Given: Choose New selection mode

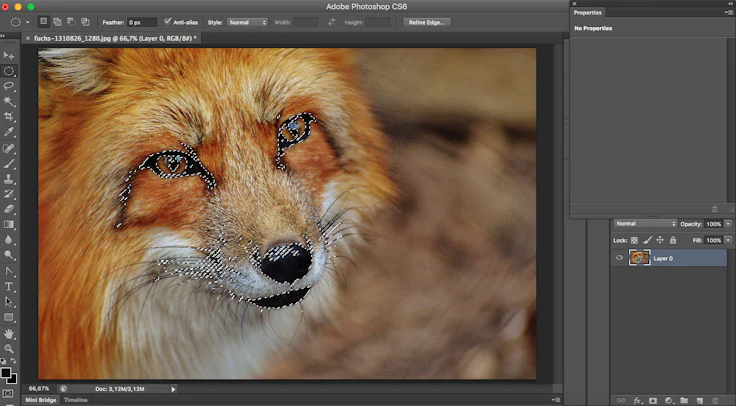Looking at the screenshot, I should (43, 22).
